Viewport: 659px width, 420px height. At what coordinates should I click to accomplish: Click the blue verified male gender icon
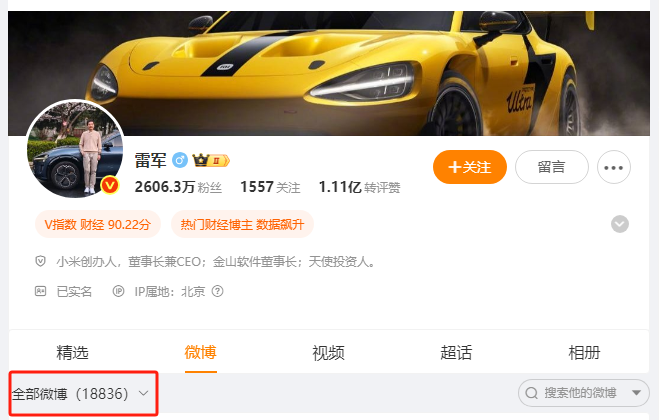coord(180,160)
